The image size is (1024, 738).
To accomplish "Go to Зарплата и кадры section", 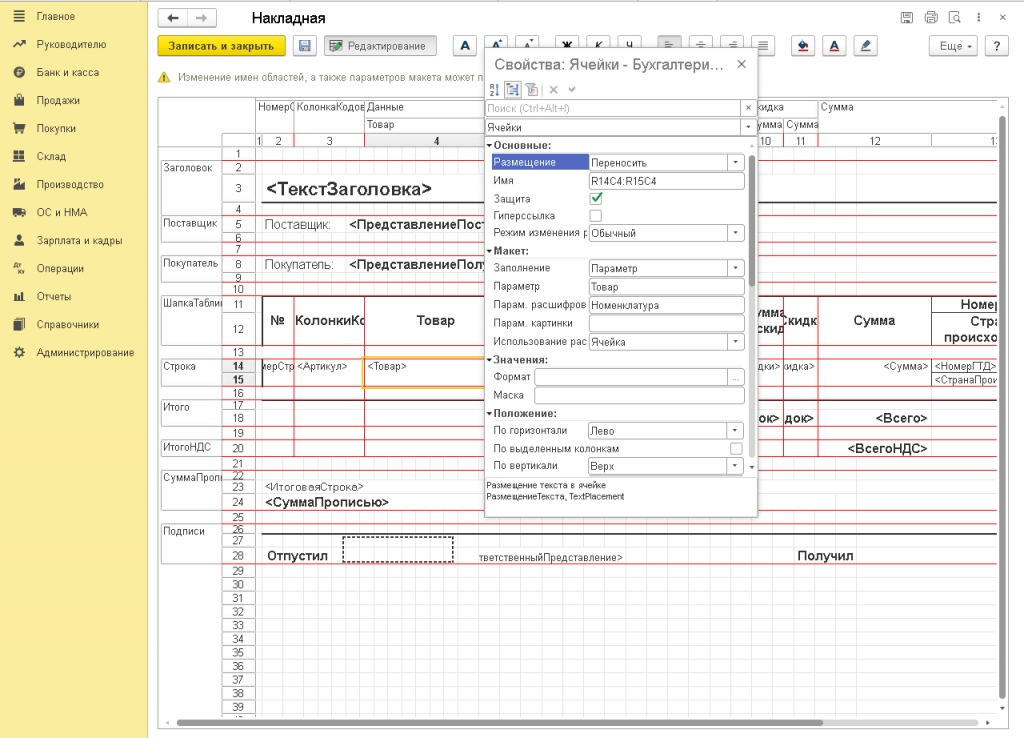I will 79,240.
